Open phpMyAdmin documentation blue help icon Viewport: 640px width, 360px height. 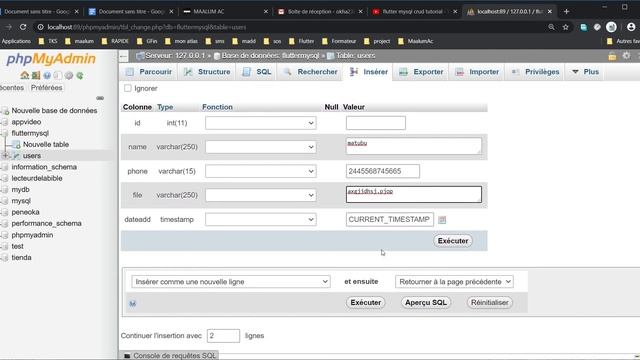click(47, 76)
